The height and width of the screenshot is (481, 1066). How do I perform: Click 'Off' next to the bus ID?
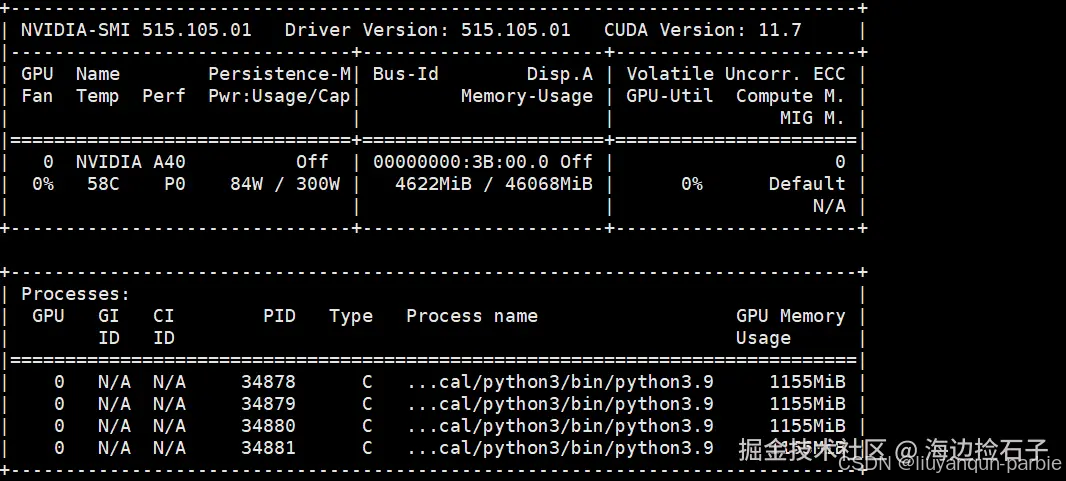577,162
